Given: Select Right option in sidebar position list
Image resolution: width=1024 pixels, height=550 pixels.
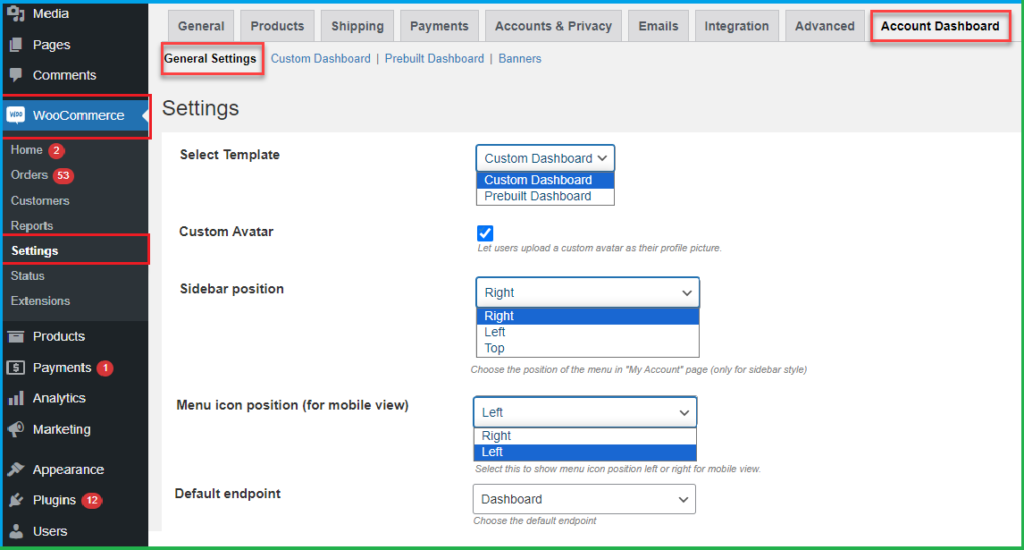Looking at the screenshot, I should [x=588, y=316].
